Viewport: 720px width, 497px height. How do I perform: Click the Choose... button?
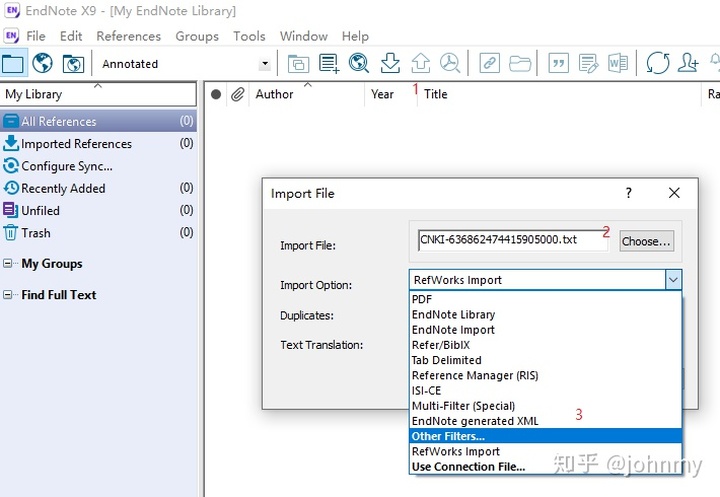pyautogui.click(x=647, y=241)
